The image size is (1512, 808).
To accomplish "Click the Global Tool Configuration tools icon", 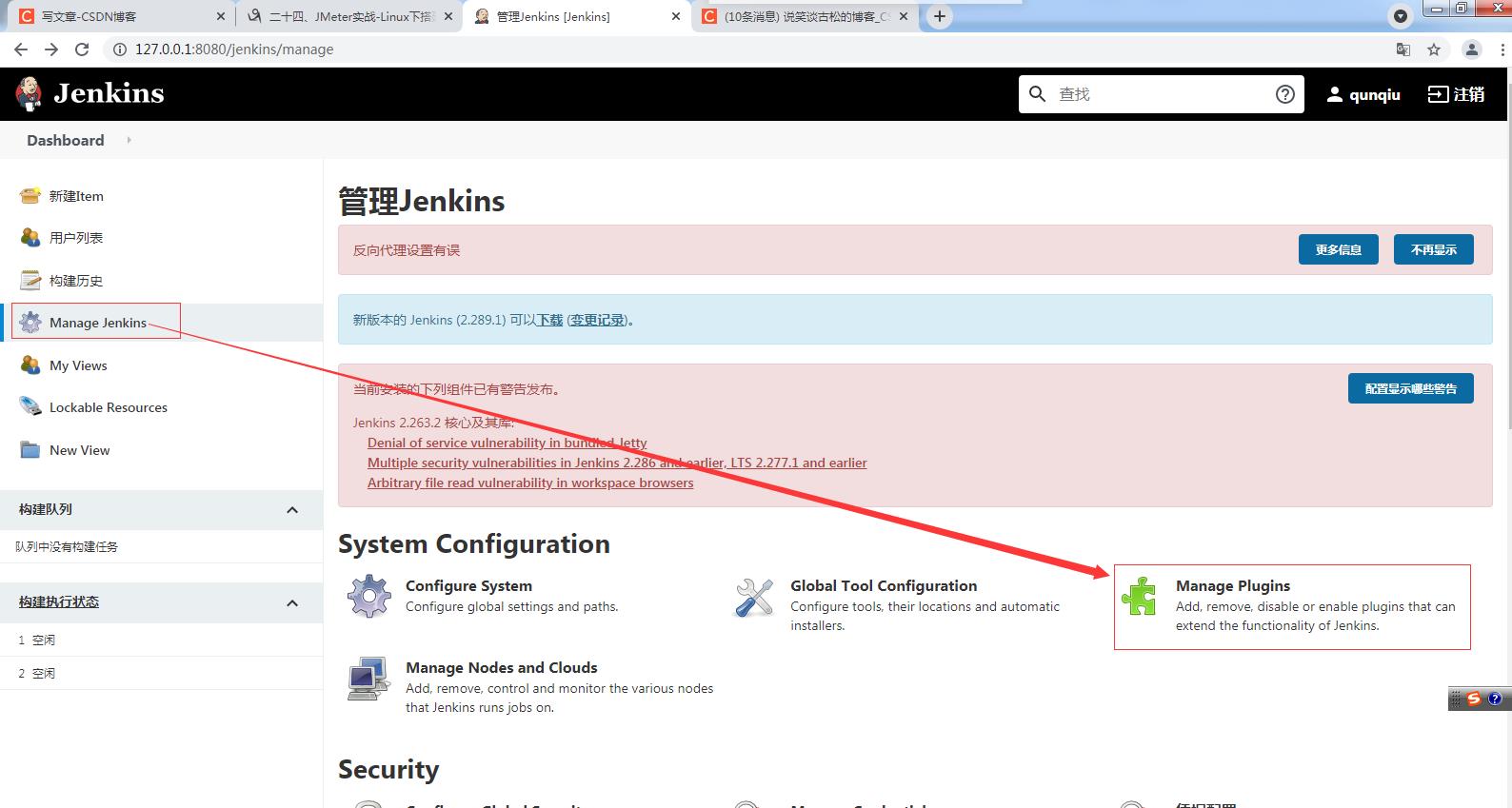I will tap(754, 598).
